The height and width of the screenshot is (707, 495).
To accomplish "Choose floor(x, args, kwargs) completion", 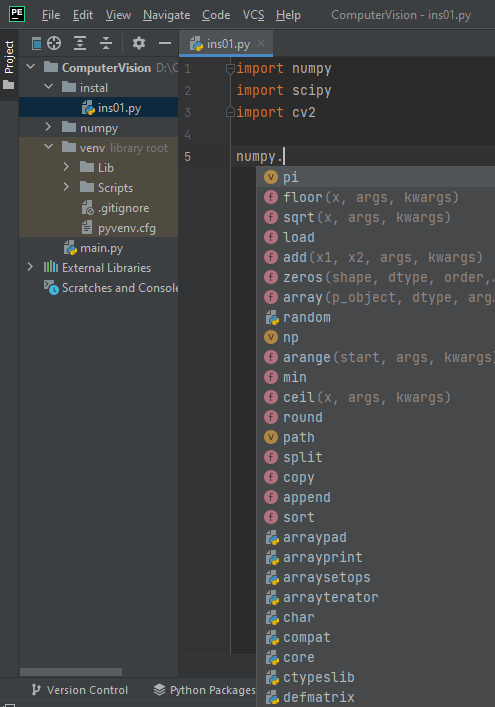I will (x=376, y=197).
